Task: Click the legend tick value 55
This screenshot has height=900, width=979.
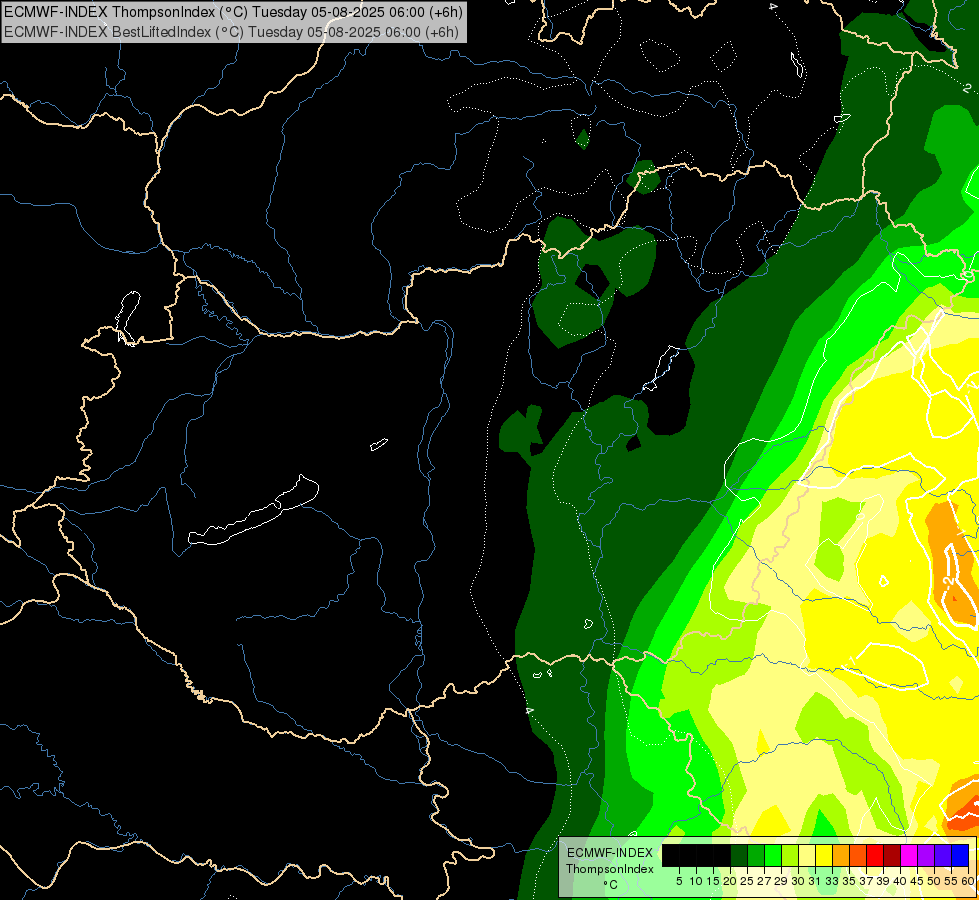Action: coord(952,881)
